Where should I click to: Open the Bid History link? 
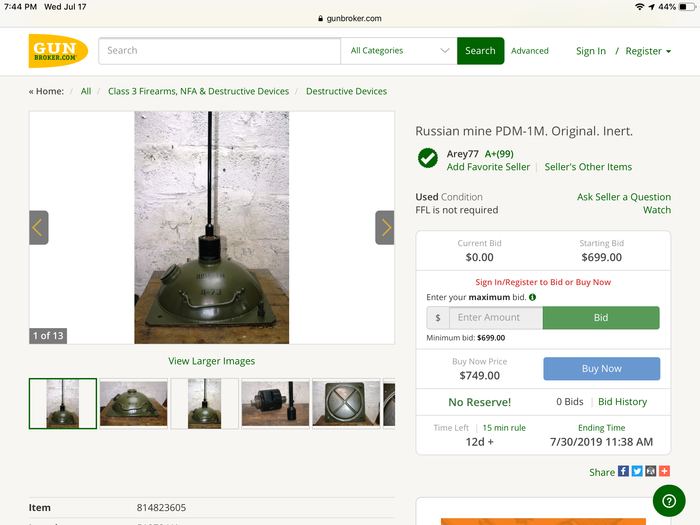[622, 402]
